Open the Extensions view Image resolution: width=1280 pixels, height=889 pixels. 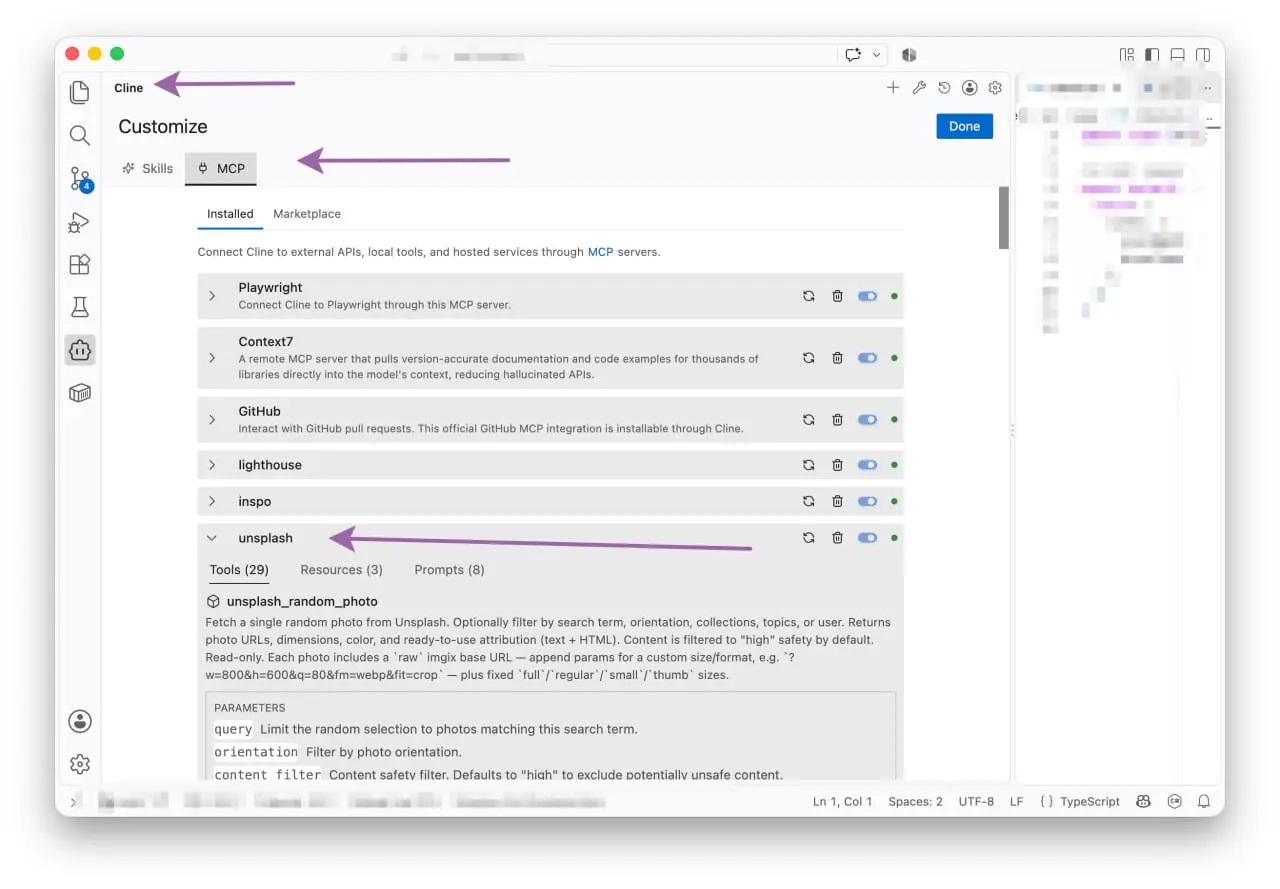pos(80,264)
